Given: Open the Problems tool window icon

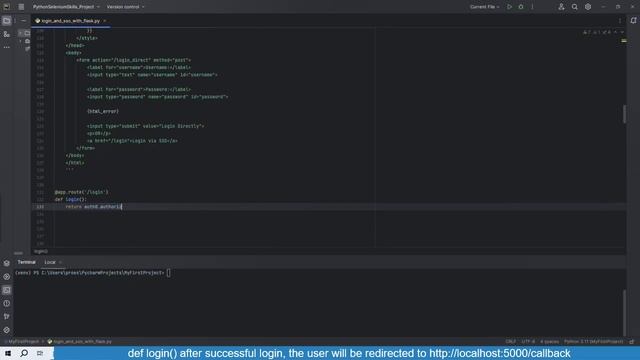Looking at the screenshot, I should click(7, 303).
